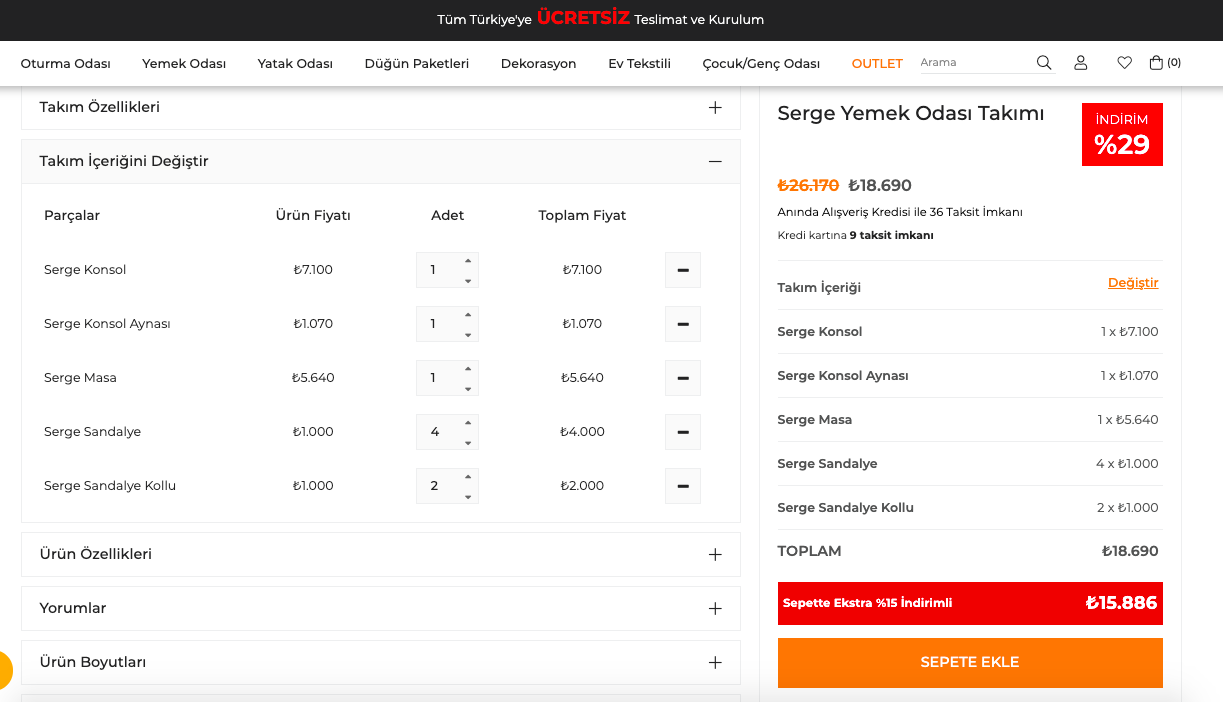Screen dimensions: 1223x702
Task: Decrease Serge Sandalye Kollu quantity down arrow
Action: pyautogui.click(x=467, y=497)
